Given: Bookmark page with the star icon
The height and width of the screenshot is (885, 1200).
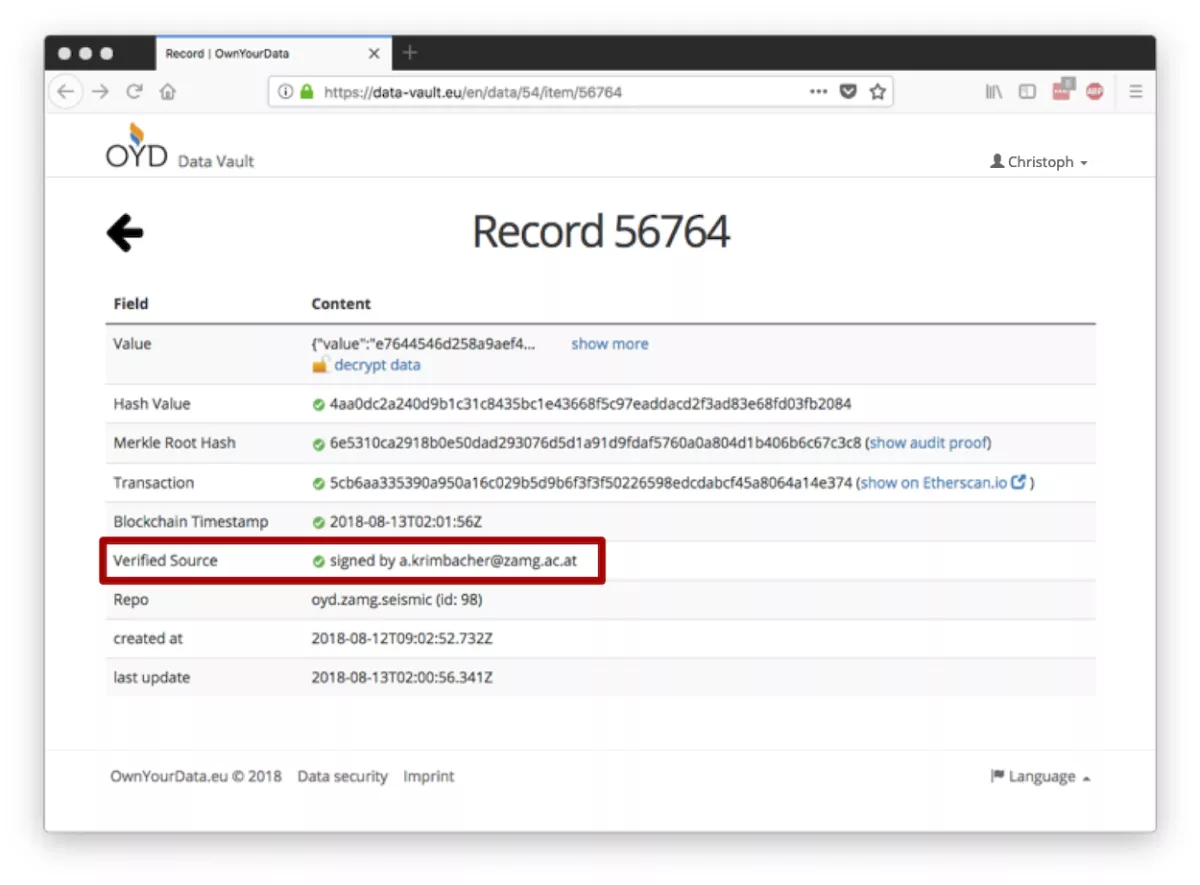Looking at the screenshot, I should (877, 92).
